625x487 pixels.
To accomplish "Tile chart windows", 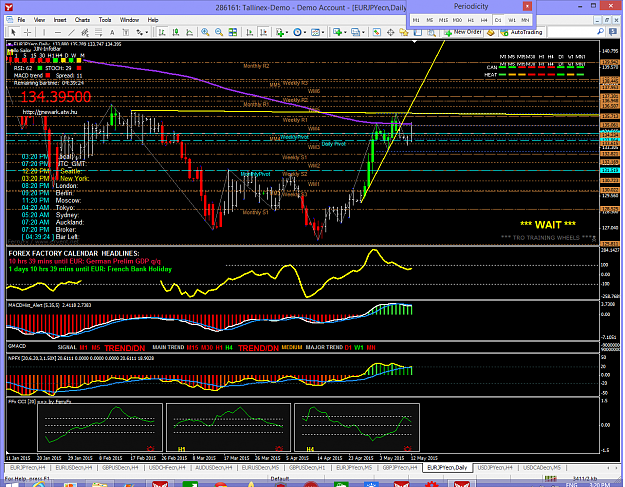I will 233,32.
